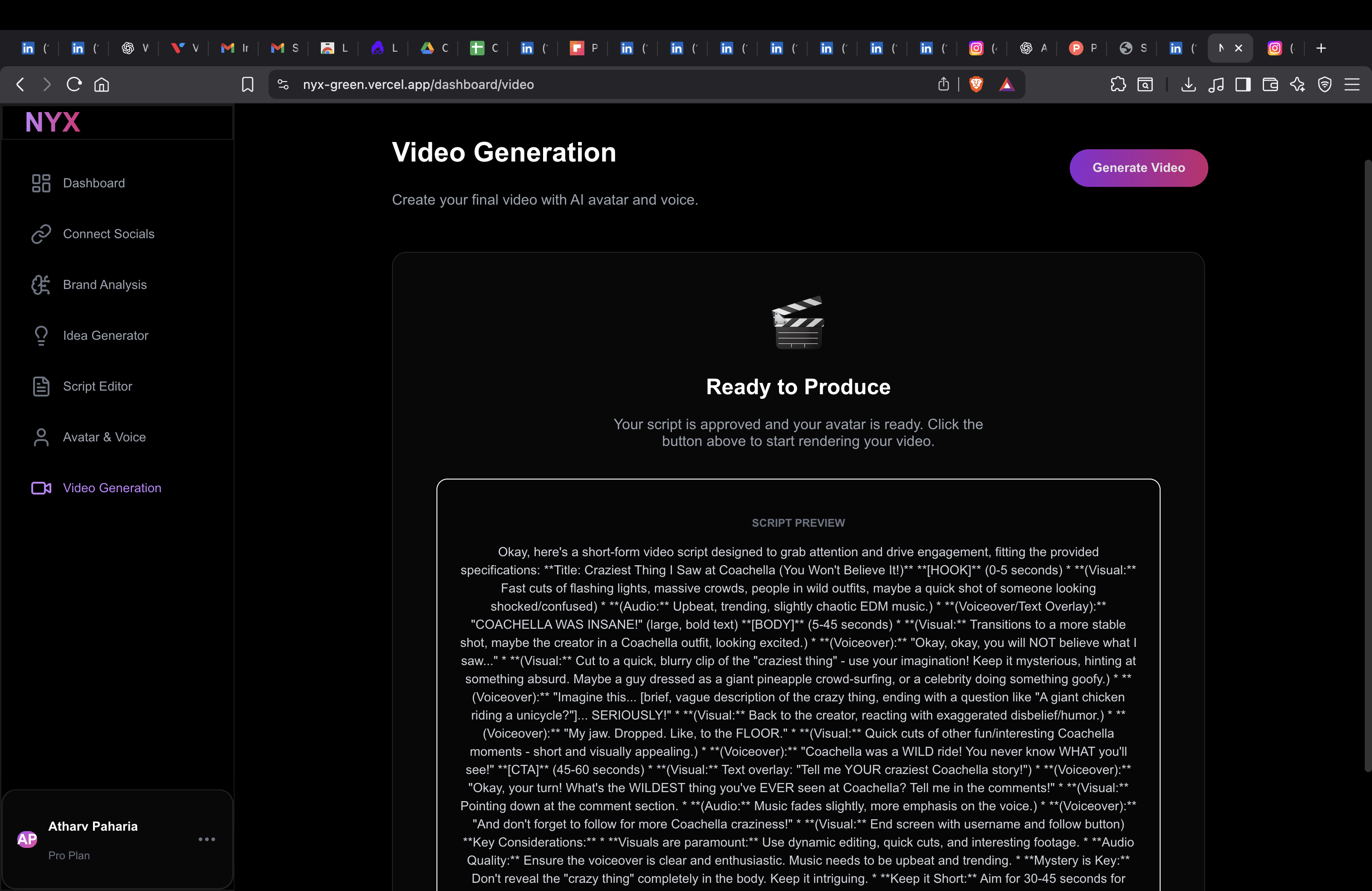Screen dimensions: 1372x891
Task: Open the Leo AI sparkle icon
Action: pos(1298,84)
